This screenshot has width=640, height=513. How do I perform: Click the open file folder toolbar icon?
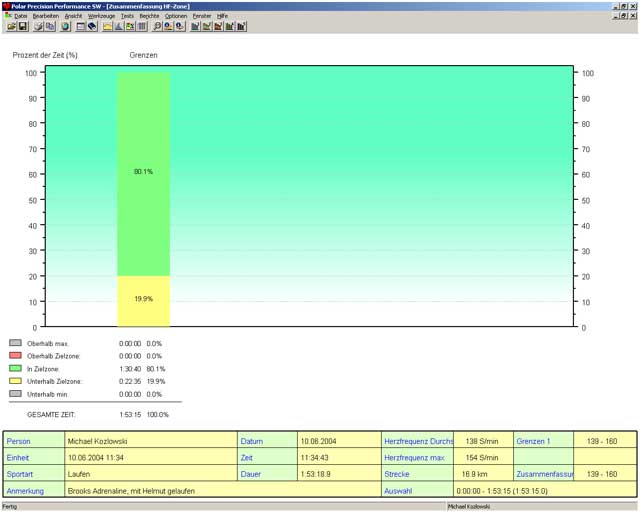click(11, 27)
